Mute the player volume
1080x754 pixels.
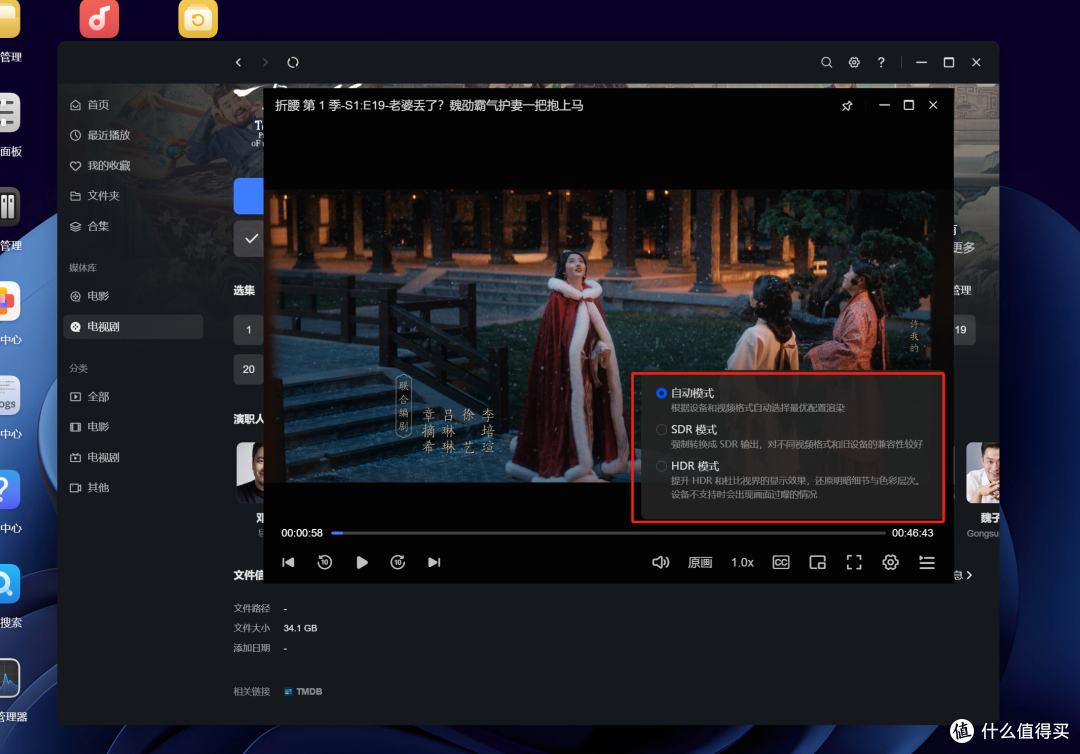[661, 563]
